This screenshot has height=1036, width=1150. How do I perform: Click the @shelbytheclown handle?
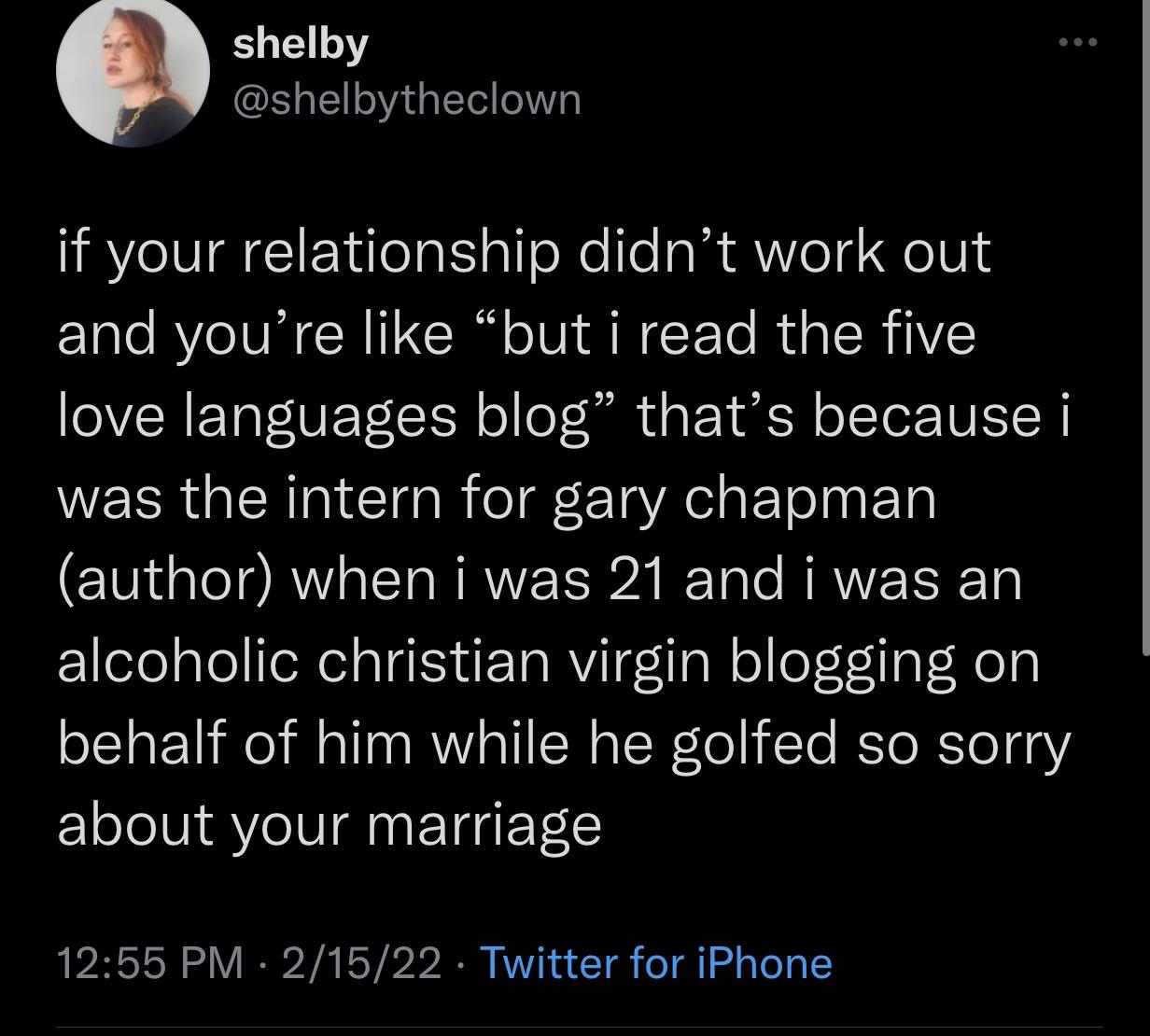[406, 98]
